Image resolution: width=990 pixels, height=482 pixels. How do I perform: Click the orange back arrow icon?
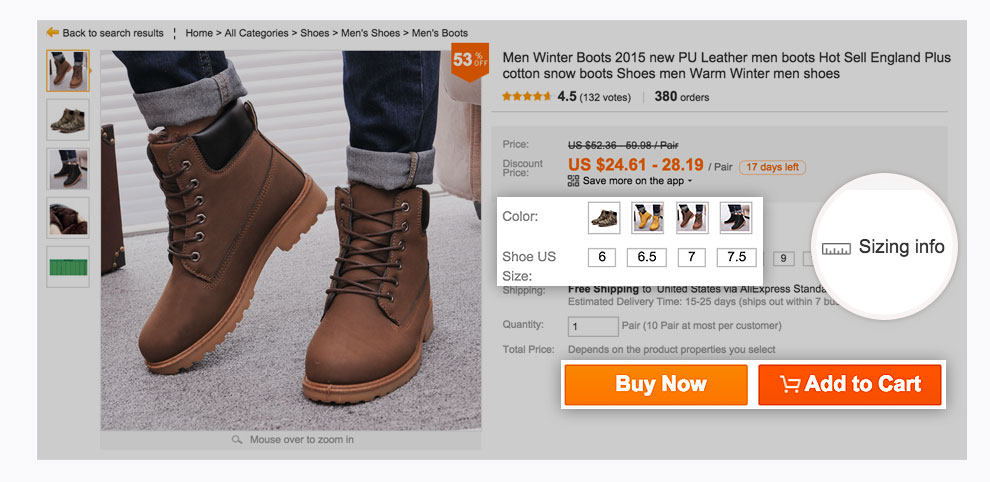[x=52, y=33]
